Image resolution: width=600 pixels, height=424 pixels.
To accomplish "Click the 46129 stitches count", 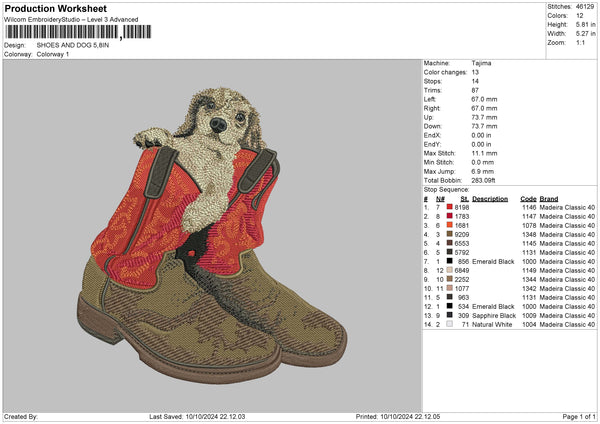I will 585,8.
